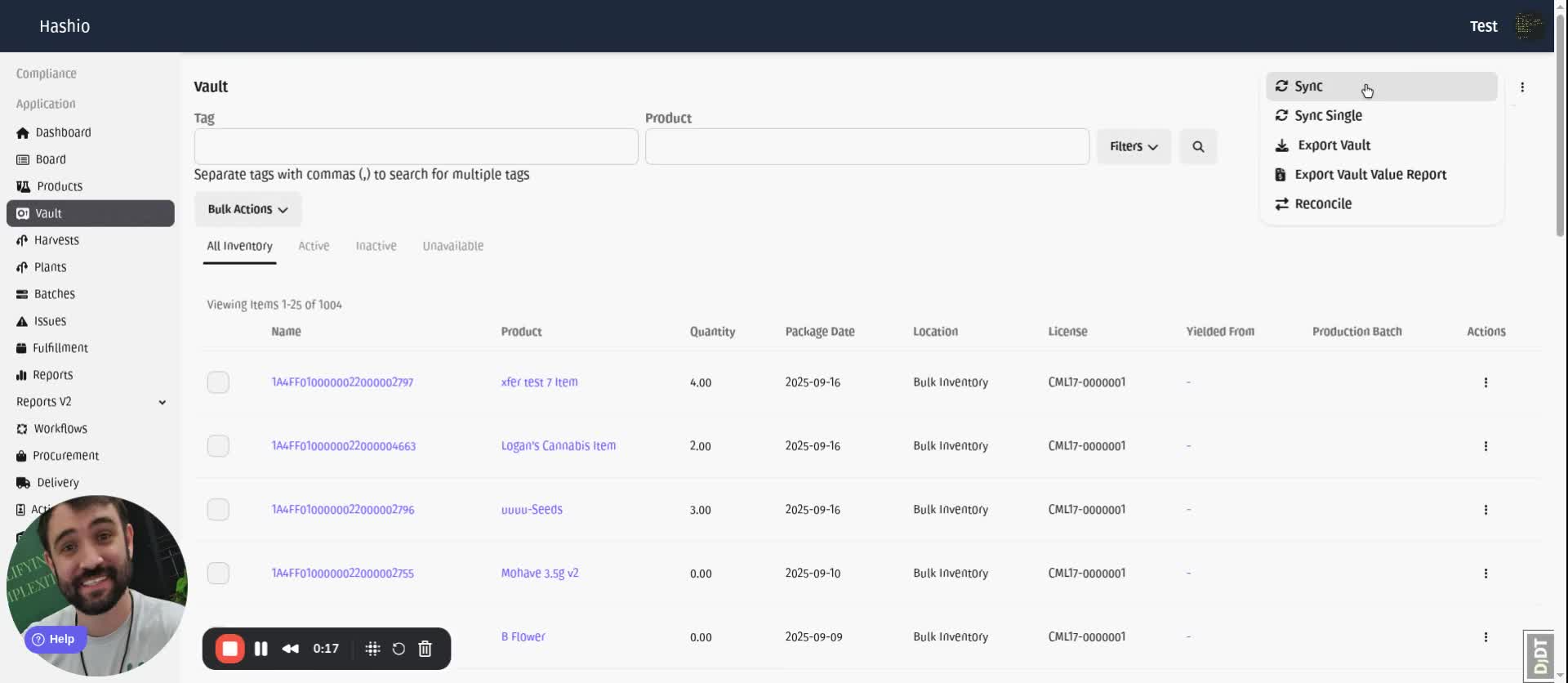Switch to the Inactive tab
The image size is (1568, 683).
(376, 247)
